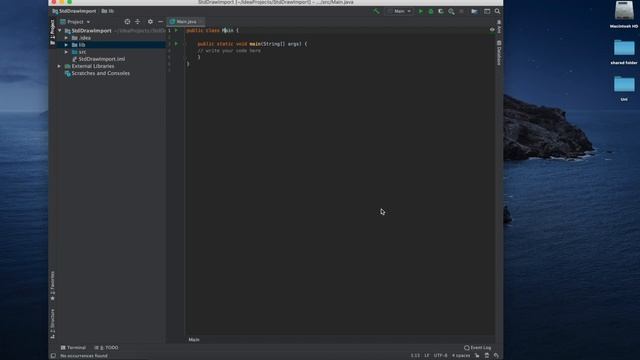Open Macintosh HD drive on desktop
The height and width of the screenshot is (360, 640).
pyautogui.click(x=624, y=15)
